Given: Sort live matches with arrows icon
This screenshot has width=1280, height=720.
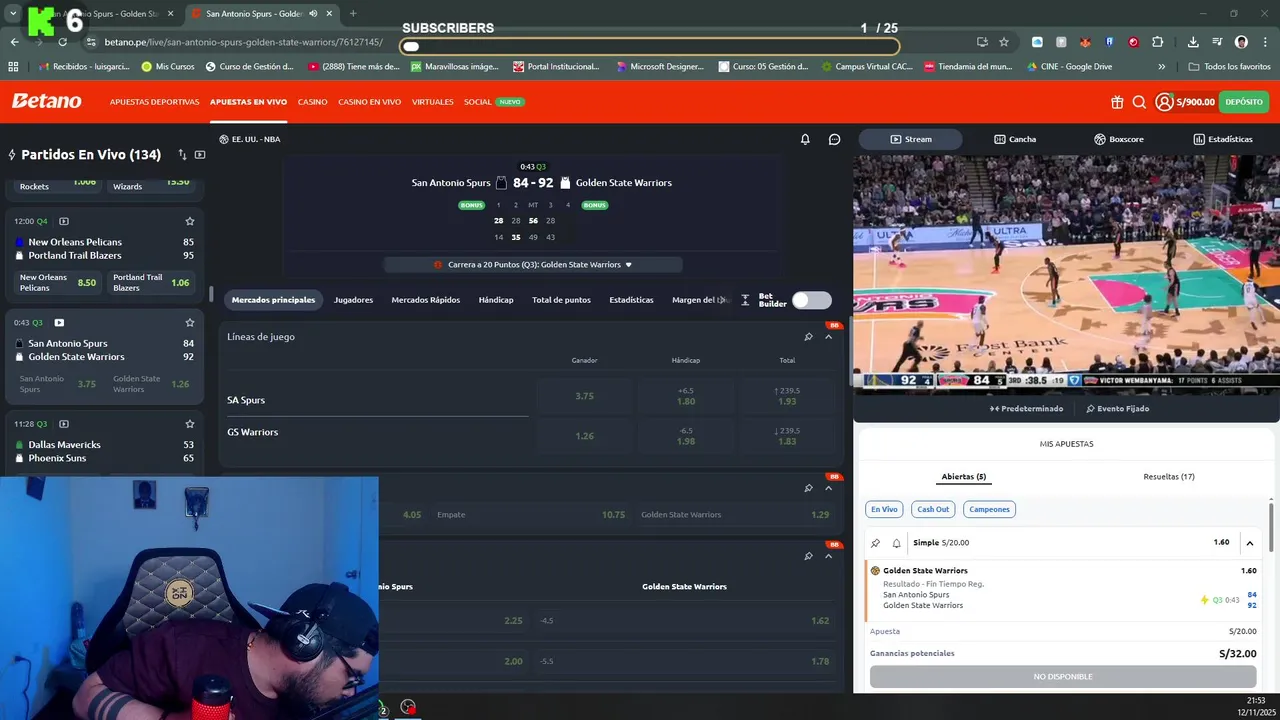Looking at the screenshot, I should pos(183,155).
